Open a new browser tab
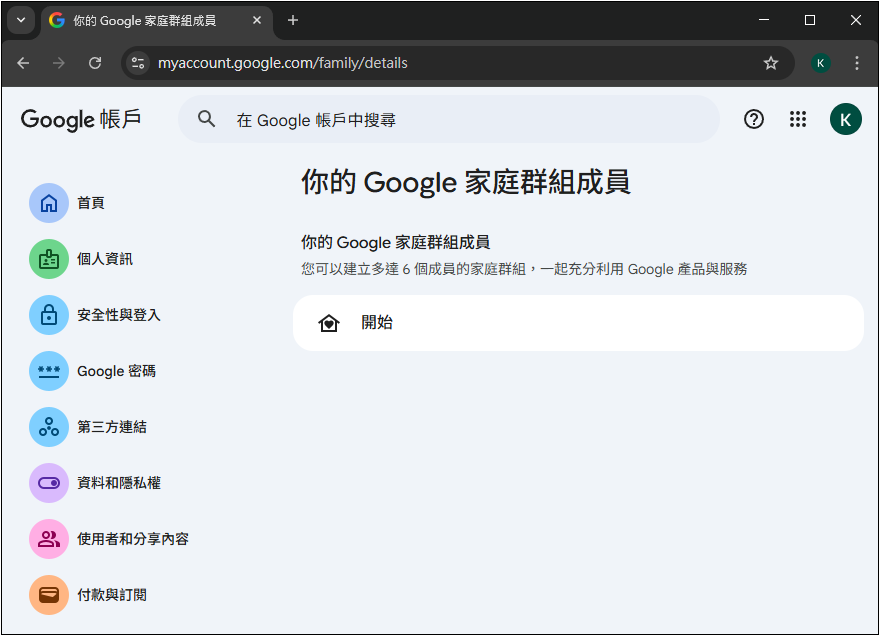 pyautogui.click(x=293, y=20)
